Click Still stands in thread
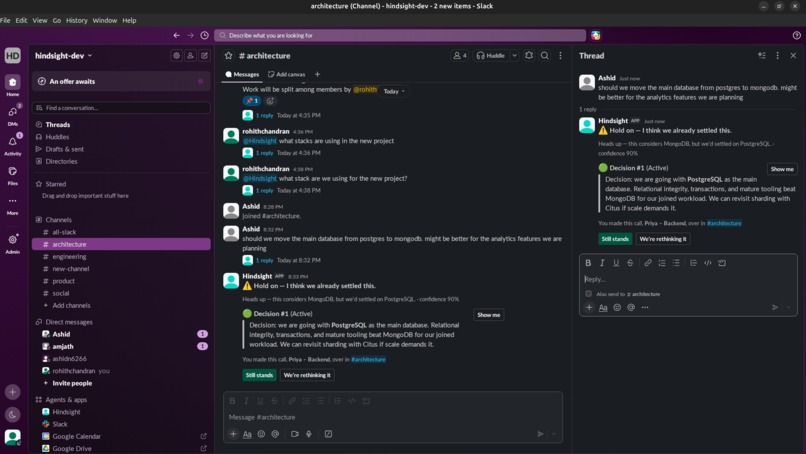806x454 pixels. [x=615, y=239]
